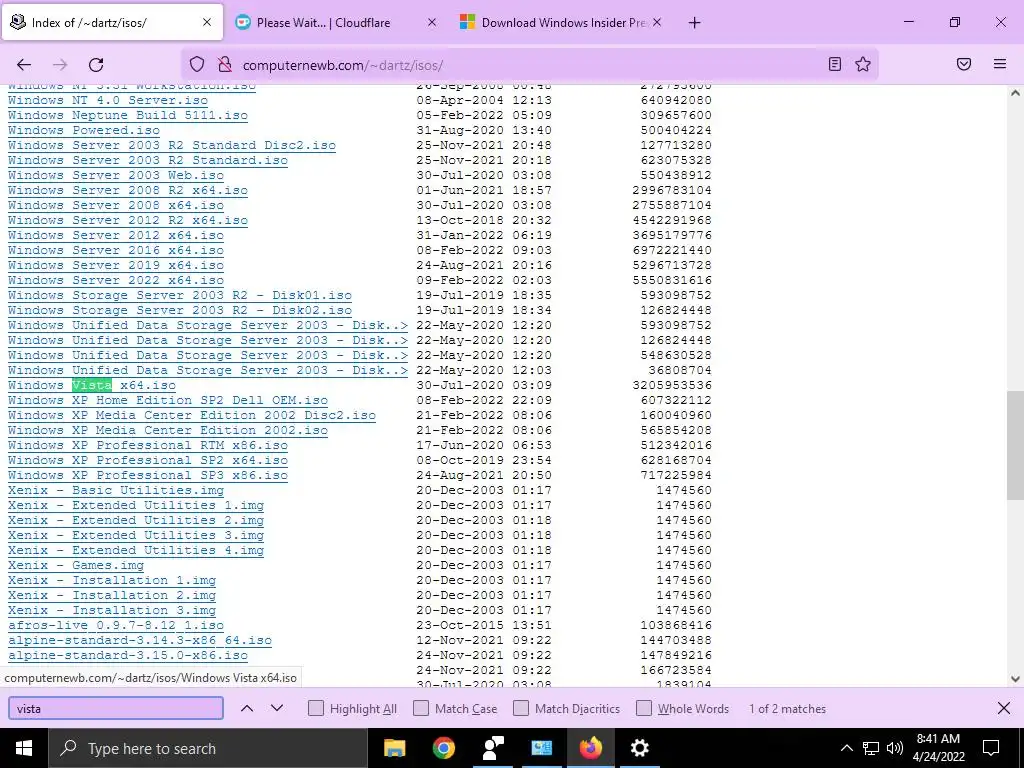Open Windows Server 2003 Web.iso link
1024x768 pixels.
116,176
